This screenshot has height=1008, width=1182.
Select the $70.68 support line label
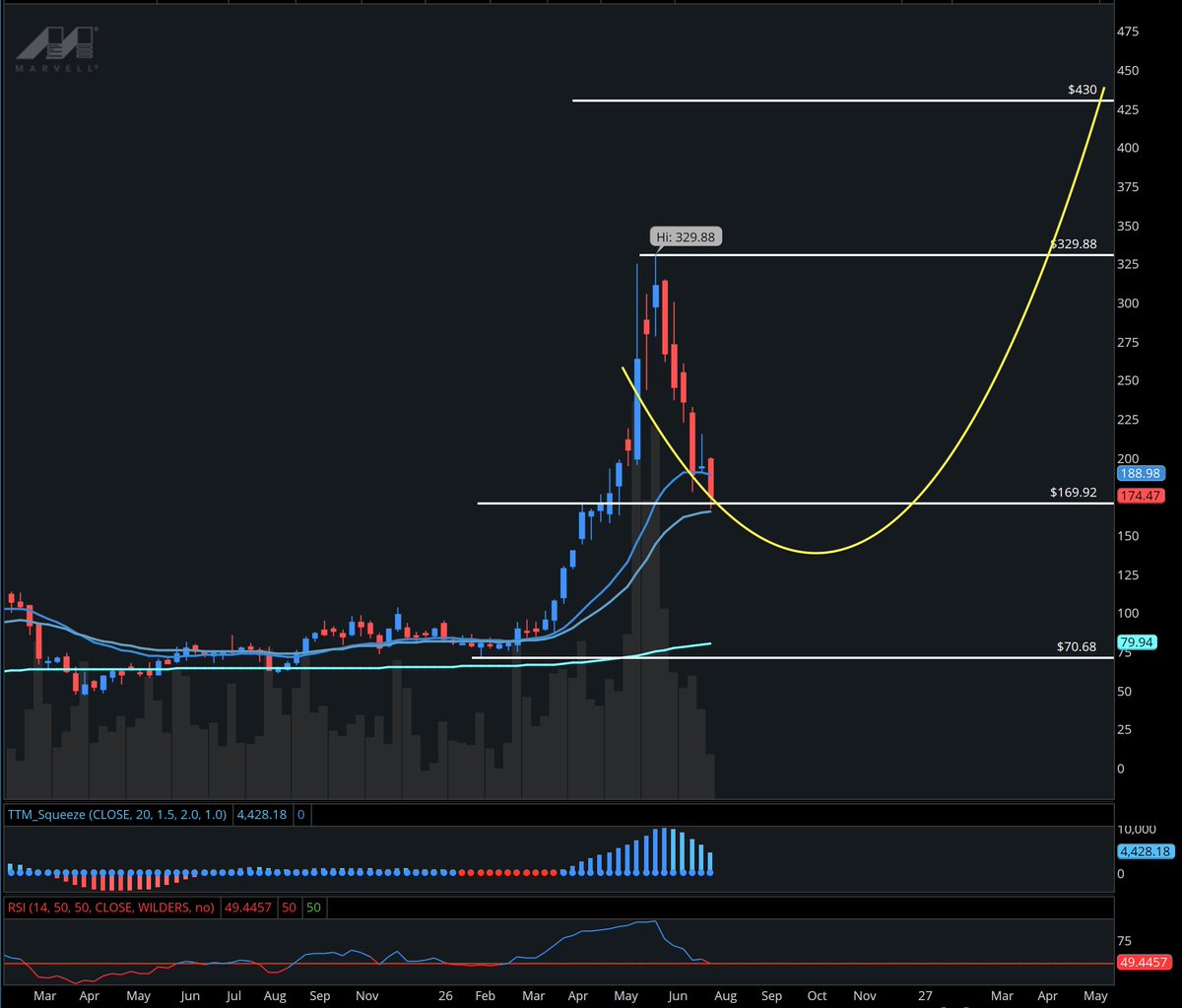1077,647
